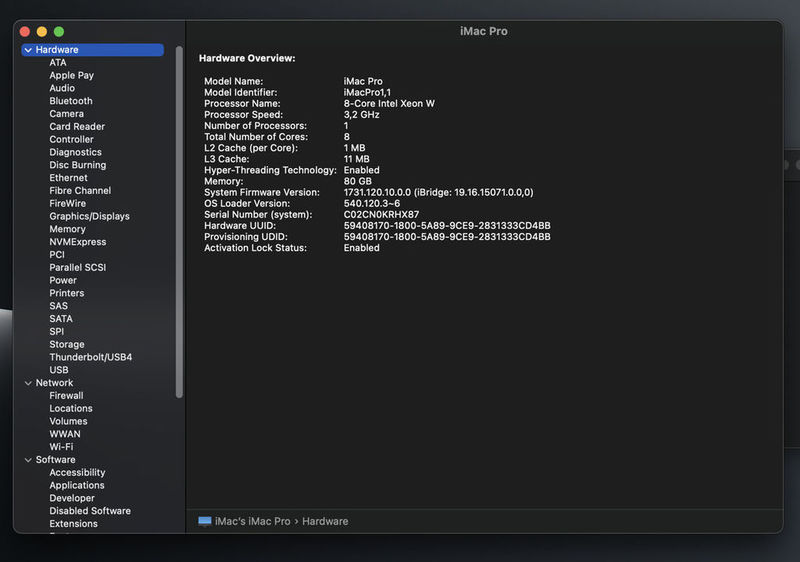Select Audio in the sidebar
Viewport: 800px width, 562px height.
(x=62, y=88)
